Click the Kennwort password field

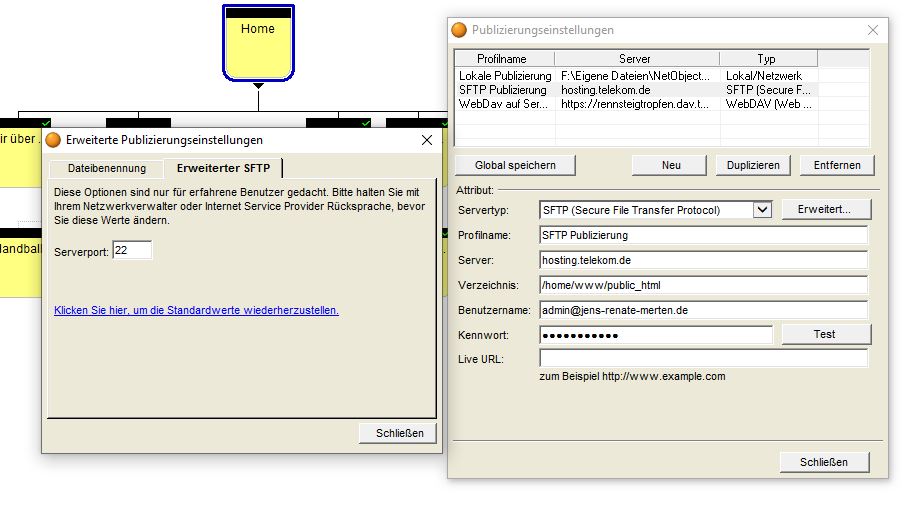(x=656, y=335)
